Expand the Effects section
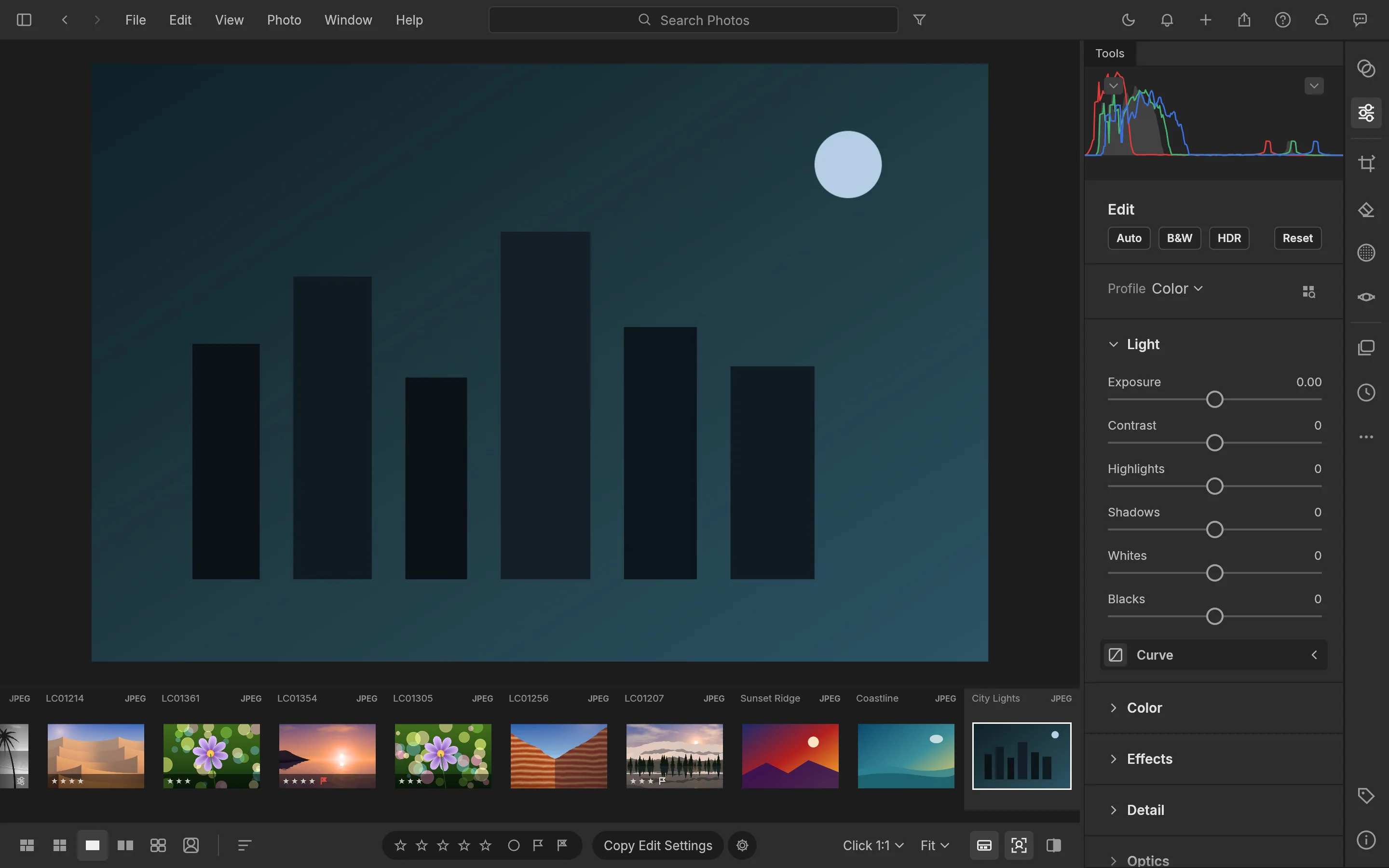 (1113, 759)
